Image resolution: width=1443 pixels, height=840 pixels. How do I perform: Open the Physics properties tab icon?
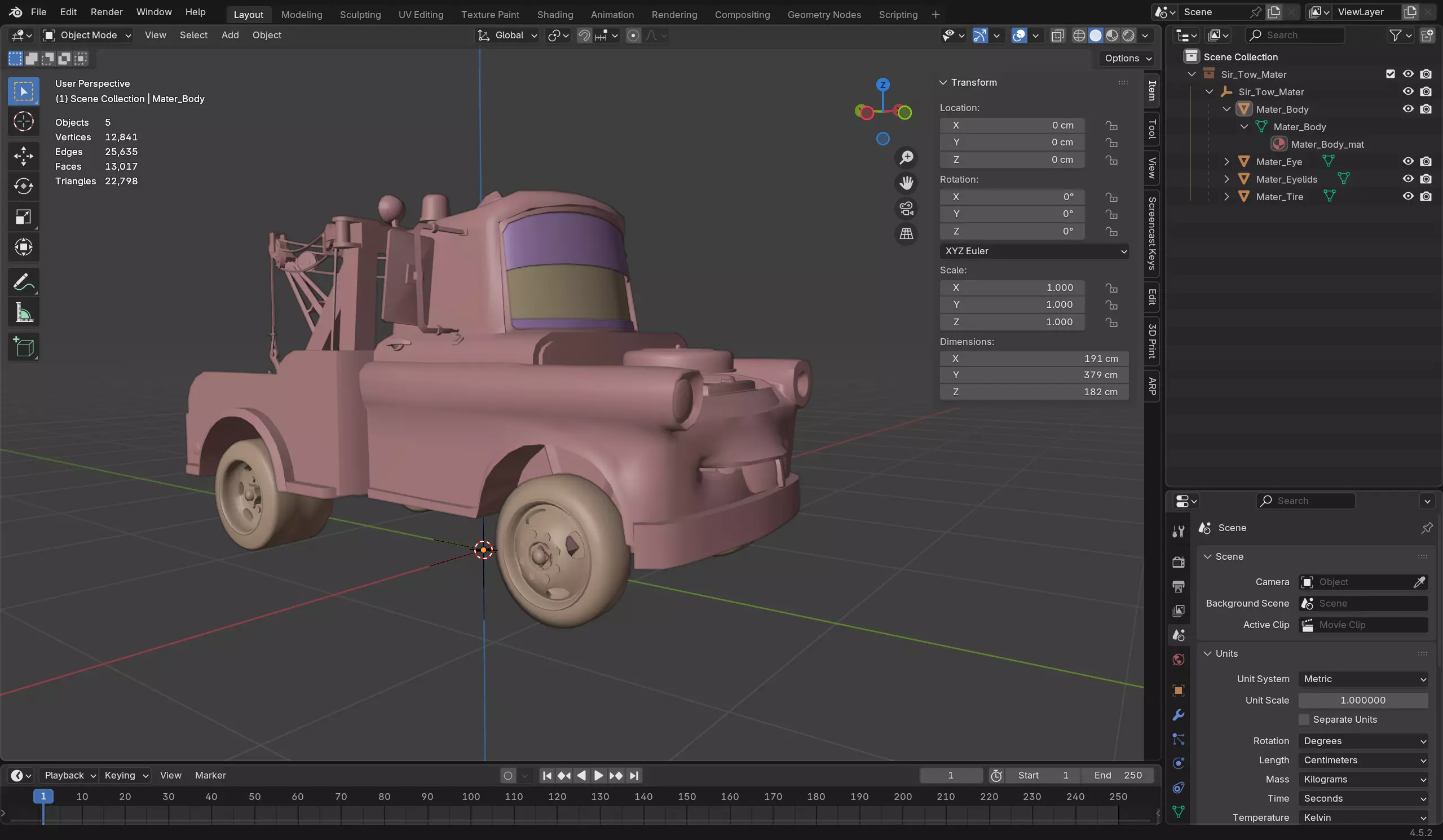pyautogui.click(x=1179, y=763)
